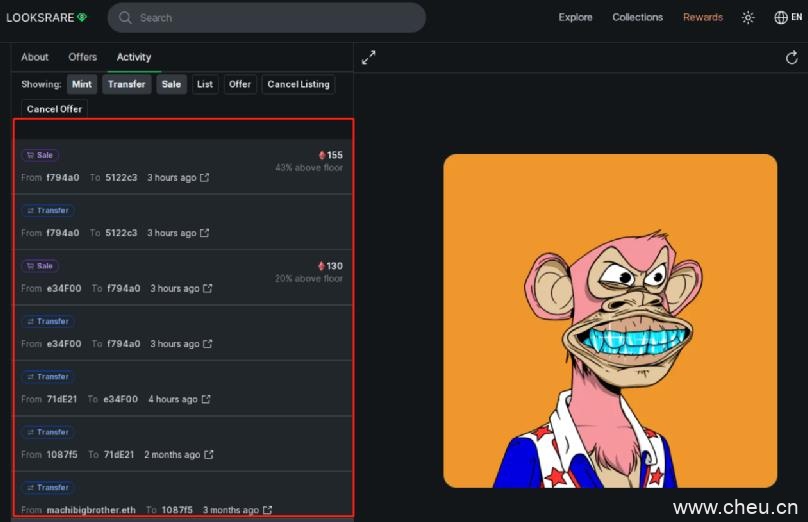
Task: Click the expand fullscreen arrows icon
Action: click(x=368, y=58)
